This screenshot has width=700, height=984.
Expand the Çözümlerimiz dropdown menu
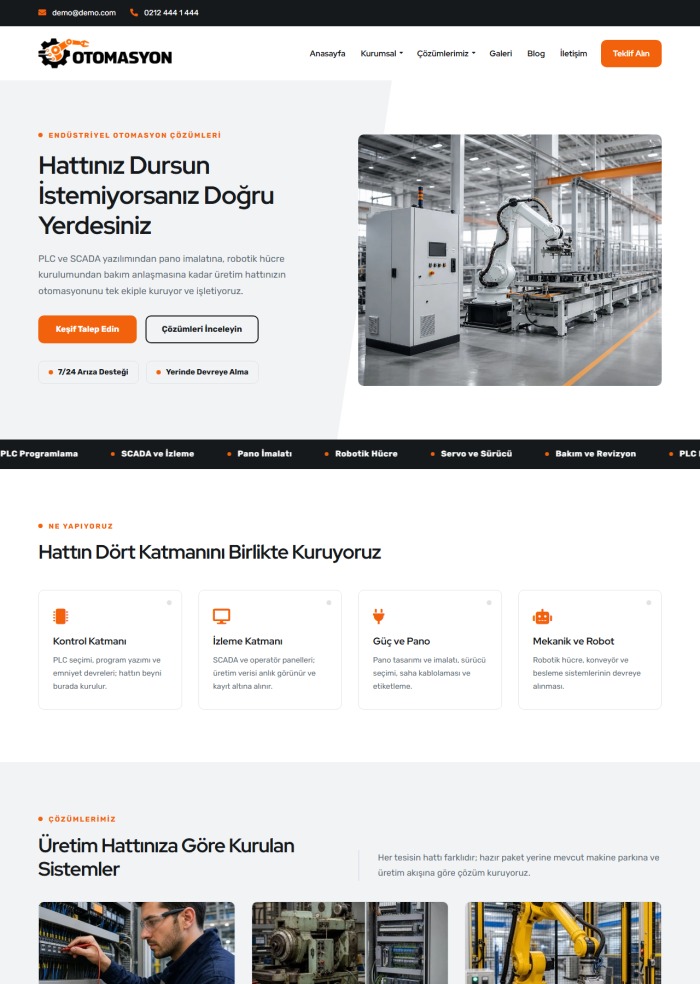pos(446,53)
